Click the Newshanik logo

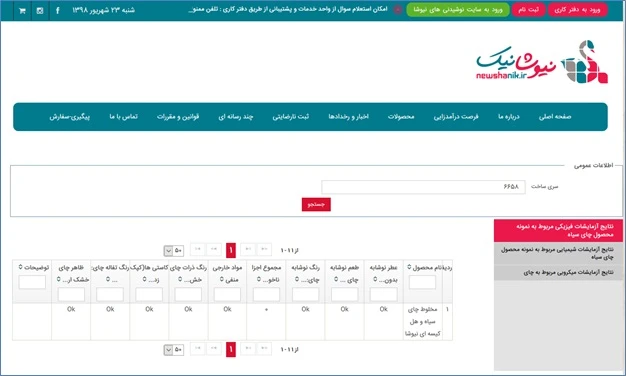(x=542, y=62)
